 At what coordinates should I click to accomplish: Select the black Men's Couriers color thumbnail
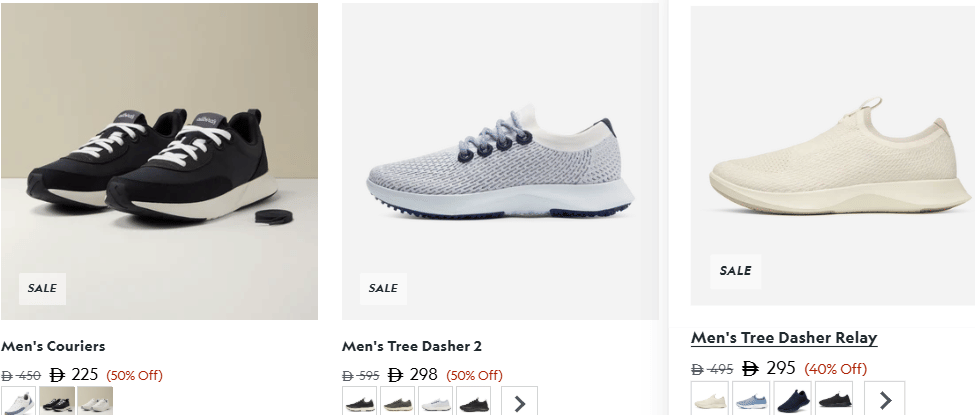coord(57,402)
